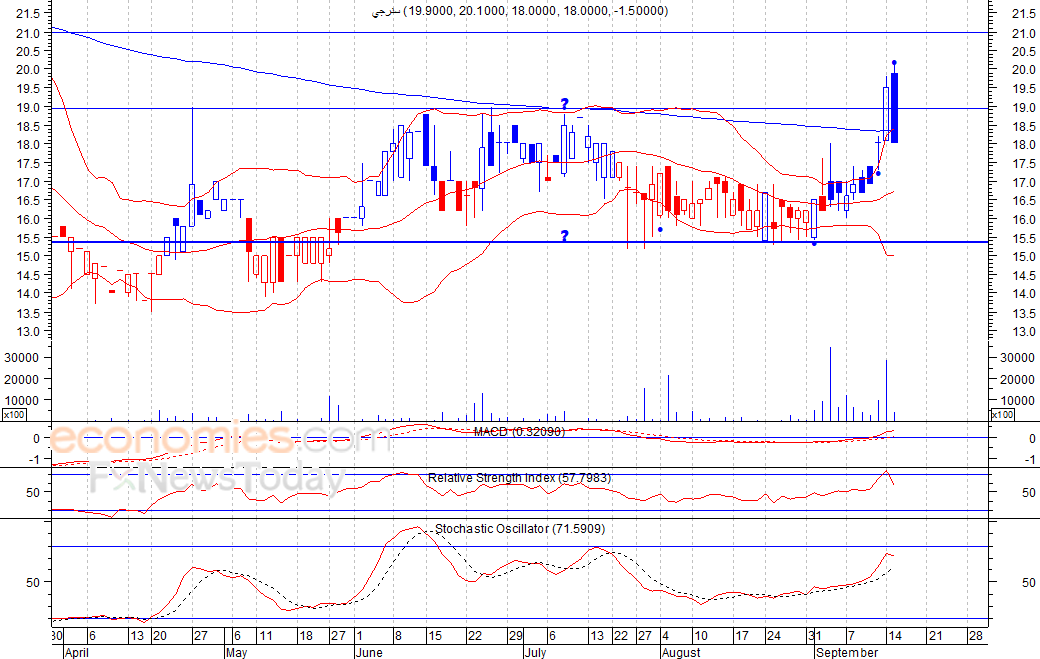This screenshot has height=659, width=1040.
Task: Click the blue dot above the latest candle
Action: pos(894,63)
